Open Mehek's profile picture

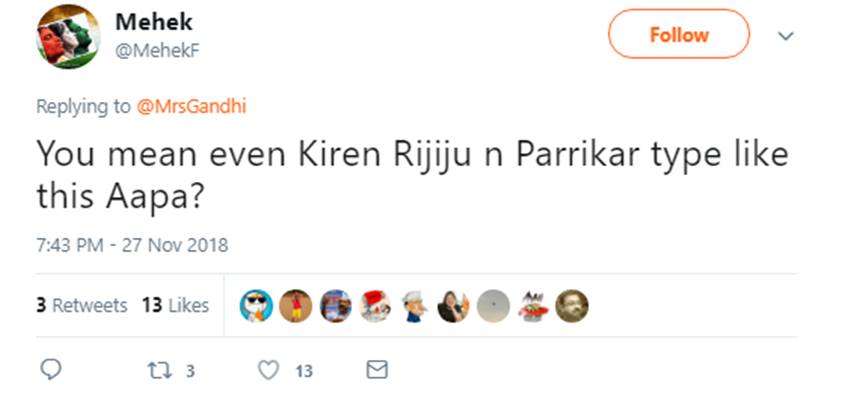[x=67, y=36]
